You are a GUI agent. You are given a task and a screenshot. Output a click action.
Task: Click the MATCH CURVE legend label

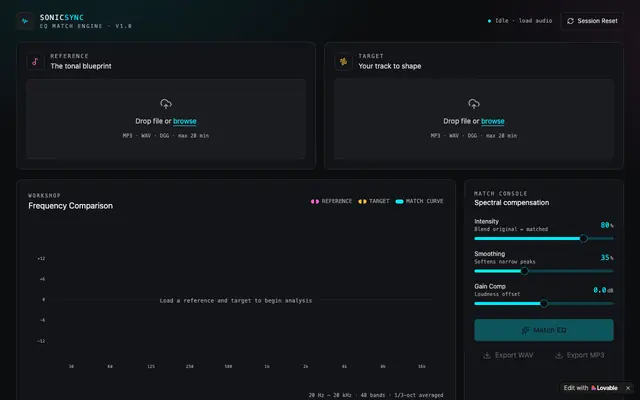point(424,201)
